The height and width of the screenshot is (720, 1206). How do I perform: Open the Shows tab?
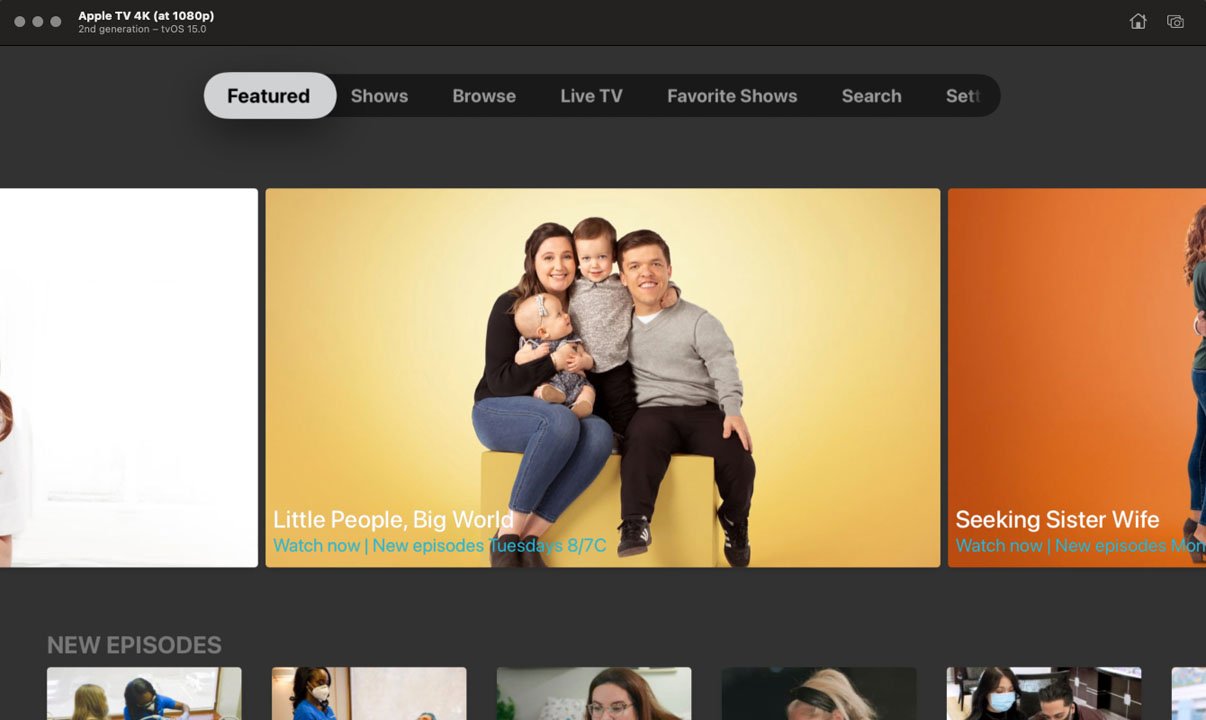(379, 95)
